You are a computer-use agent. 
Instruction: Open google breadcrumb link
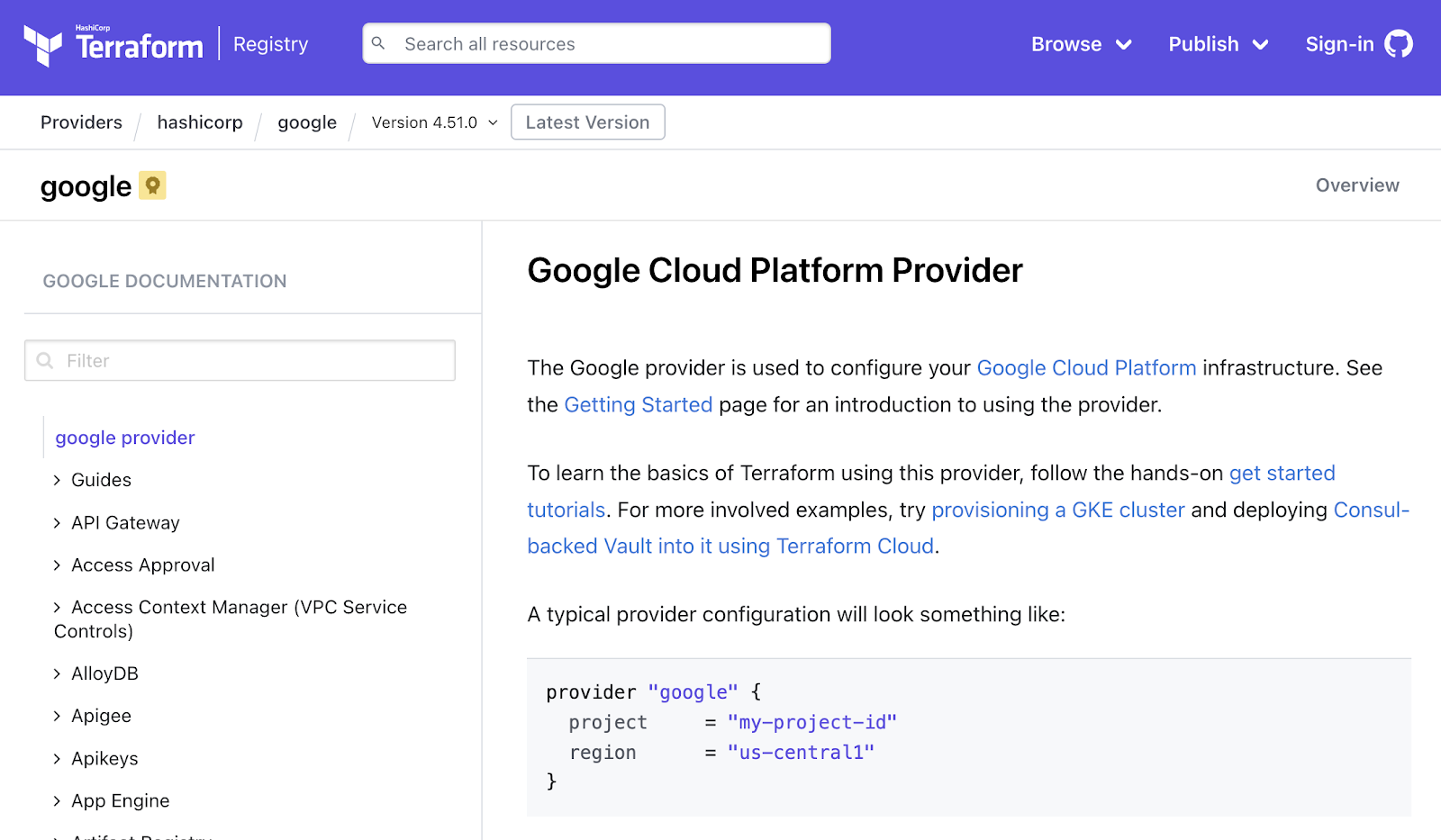[307, 122]
